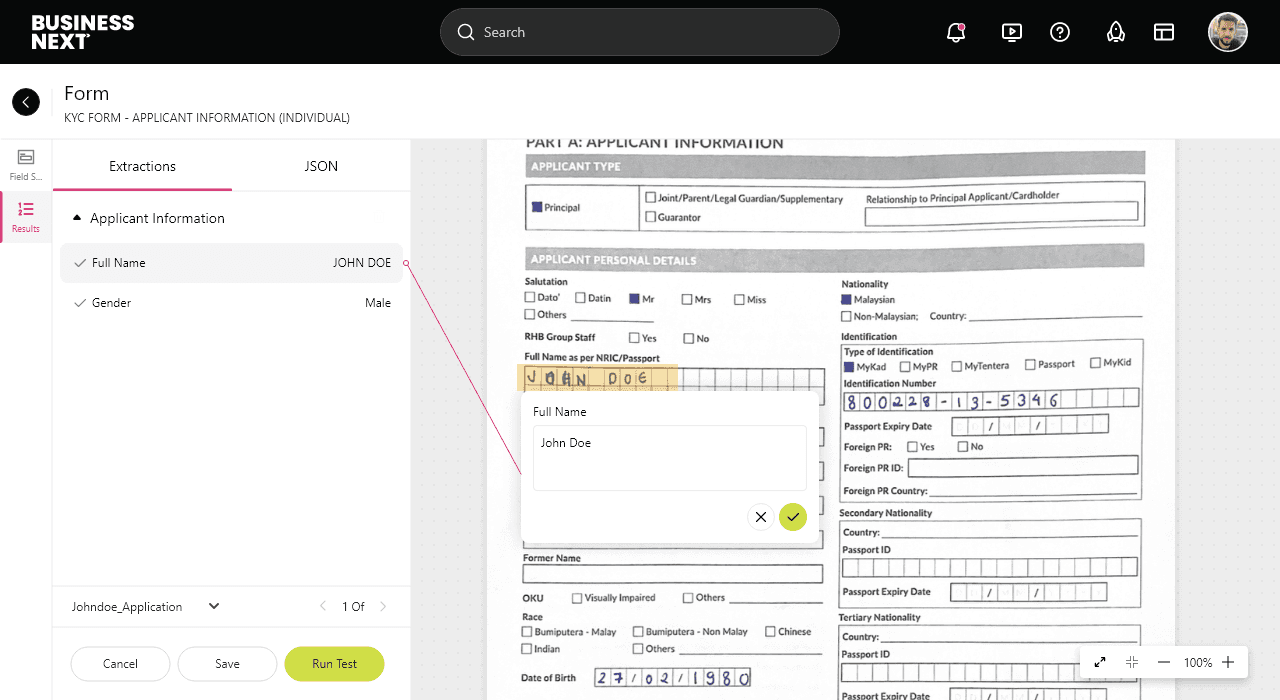The image size is (1280, 700).
Task: Click the Malaysian nationality checkbox
Action: [846, 299]
